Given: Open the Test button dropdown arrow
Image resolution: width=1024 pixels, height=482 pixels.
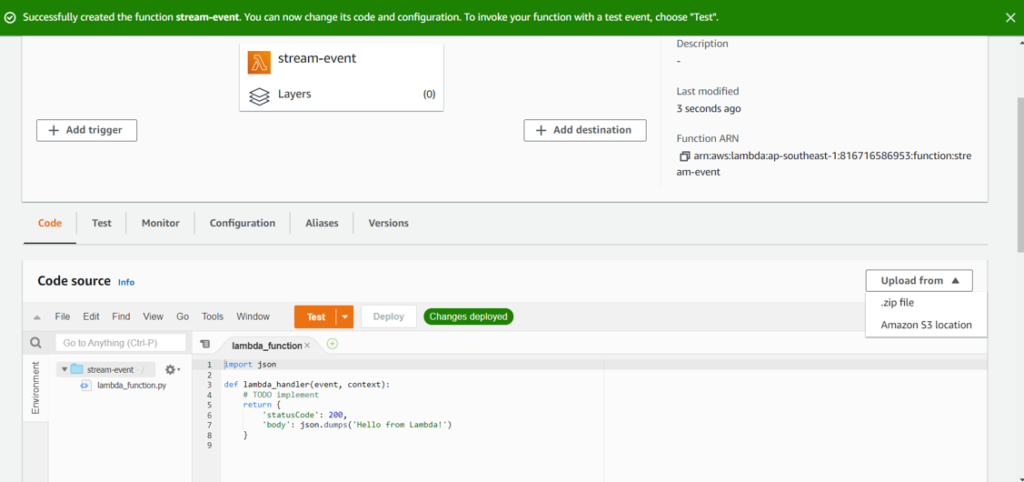Looking at the screenshot, I should (345, 317).
